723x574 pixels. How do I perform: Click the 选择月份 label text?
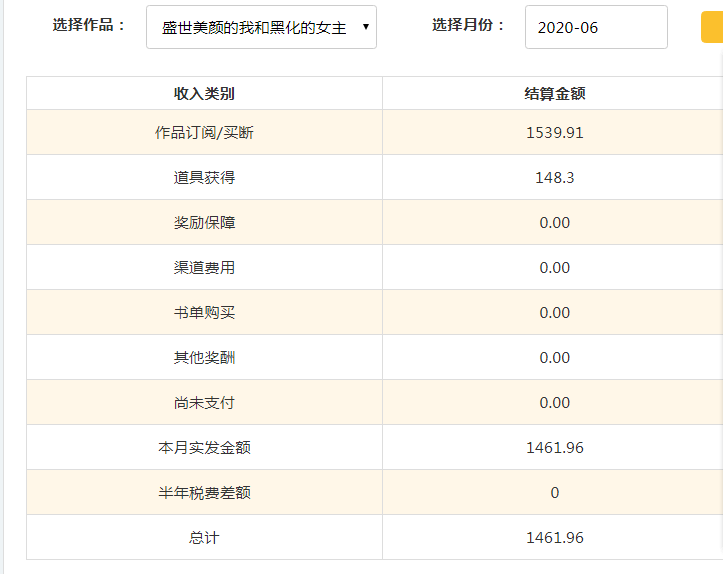pyautogui.click(x=469, y=26)
